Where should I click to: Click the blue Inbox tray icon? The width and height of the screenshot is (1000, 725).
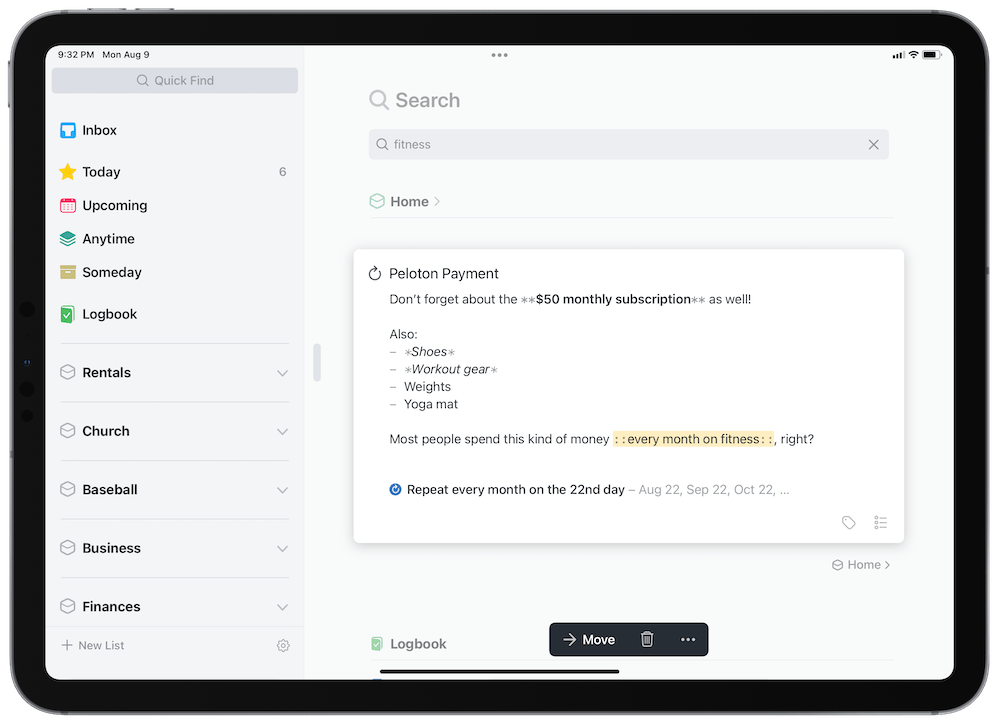(68, 130)
